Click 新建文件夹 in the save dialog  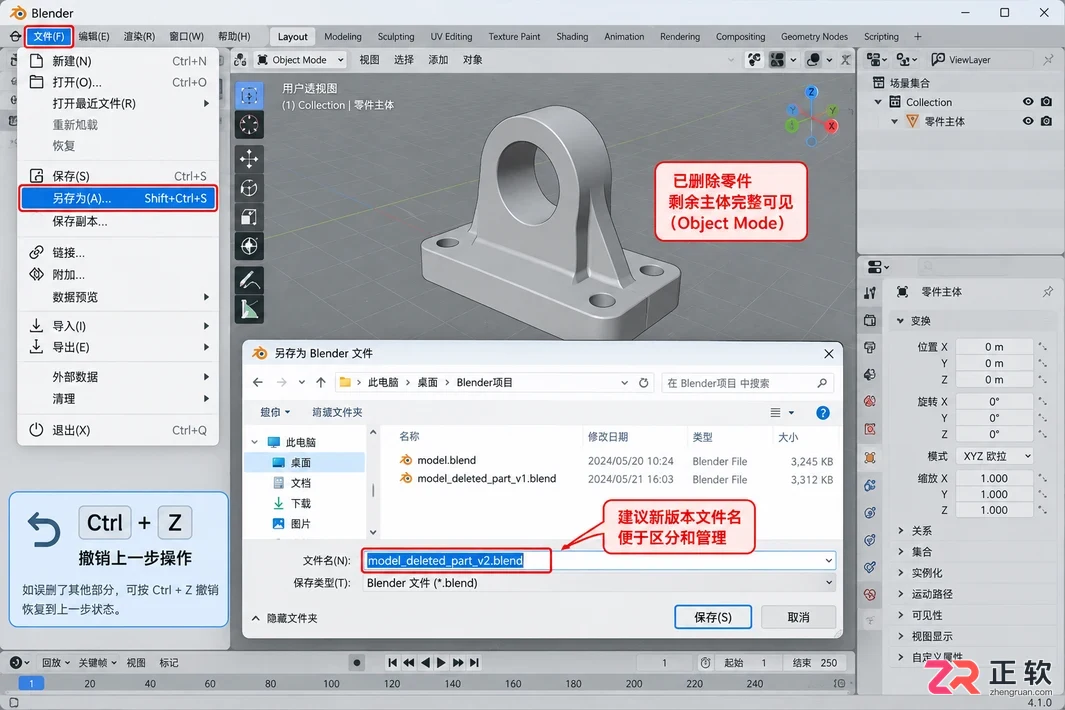[338, 412]
